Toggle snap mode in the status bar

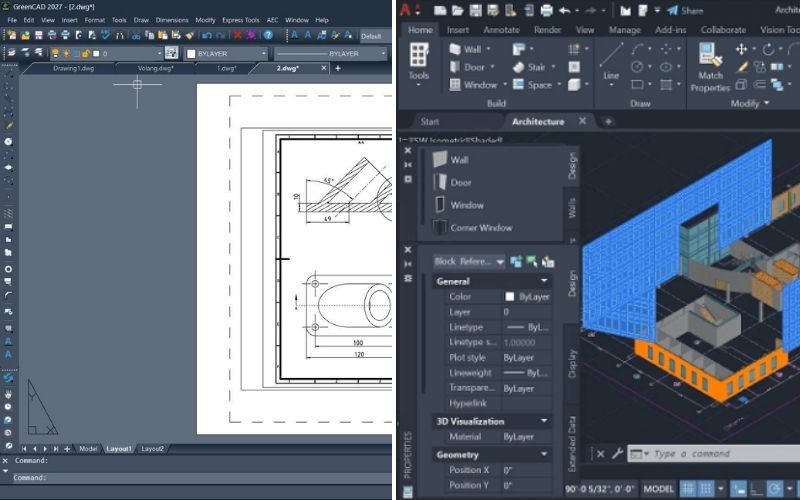coord(706,489)
